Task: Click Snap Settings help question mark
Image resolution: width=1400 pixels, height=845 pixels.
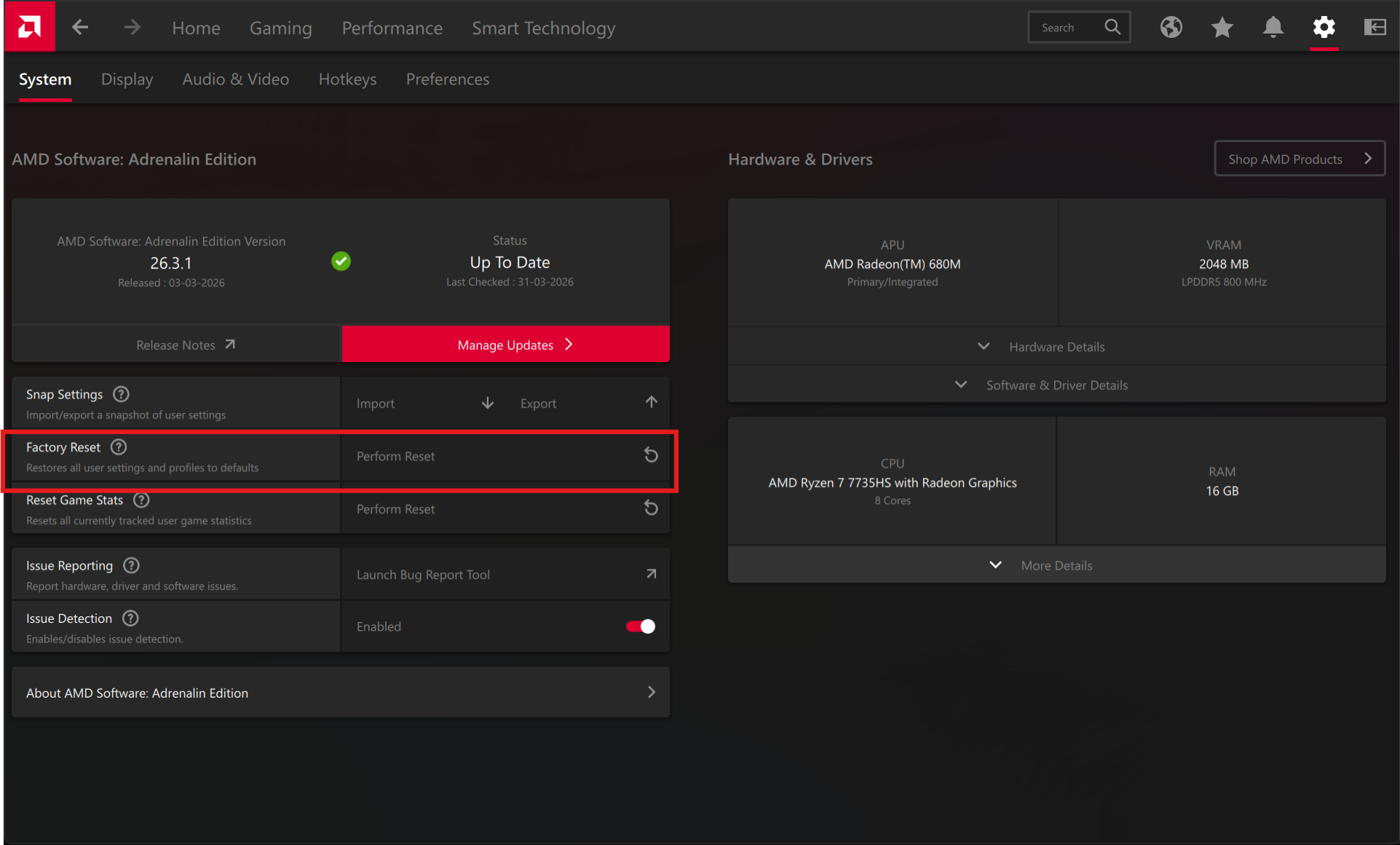Action: tap(122, 394)
